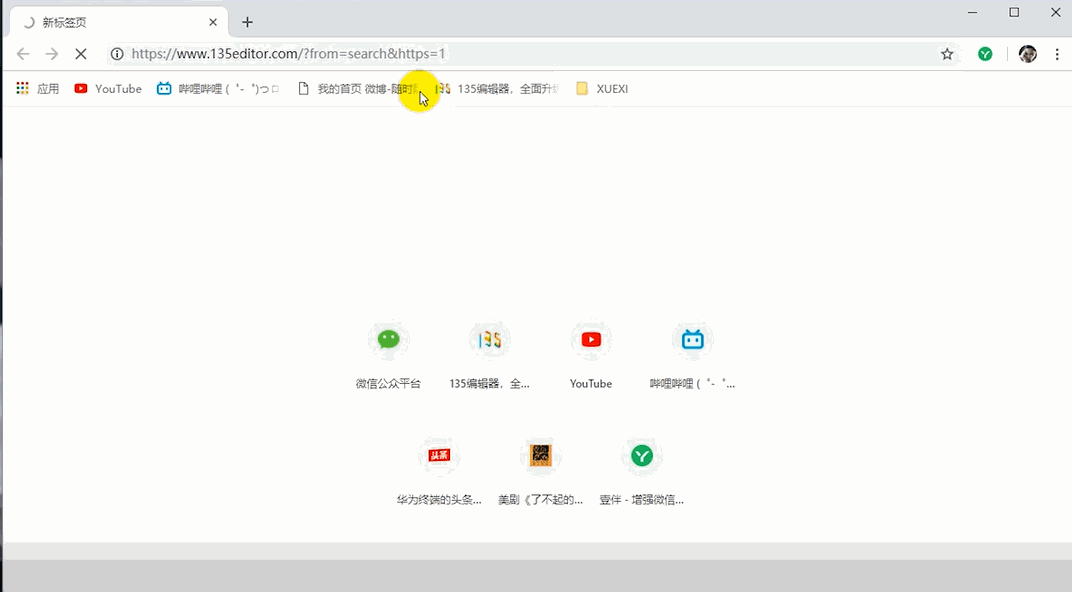
Task: Open 美剧《了不起的 shortcut tile
Action: [x=540, y=472]
